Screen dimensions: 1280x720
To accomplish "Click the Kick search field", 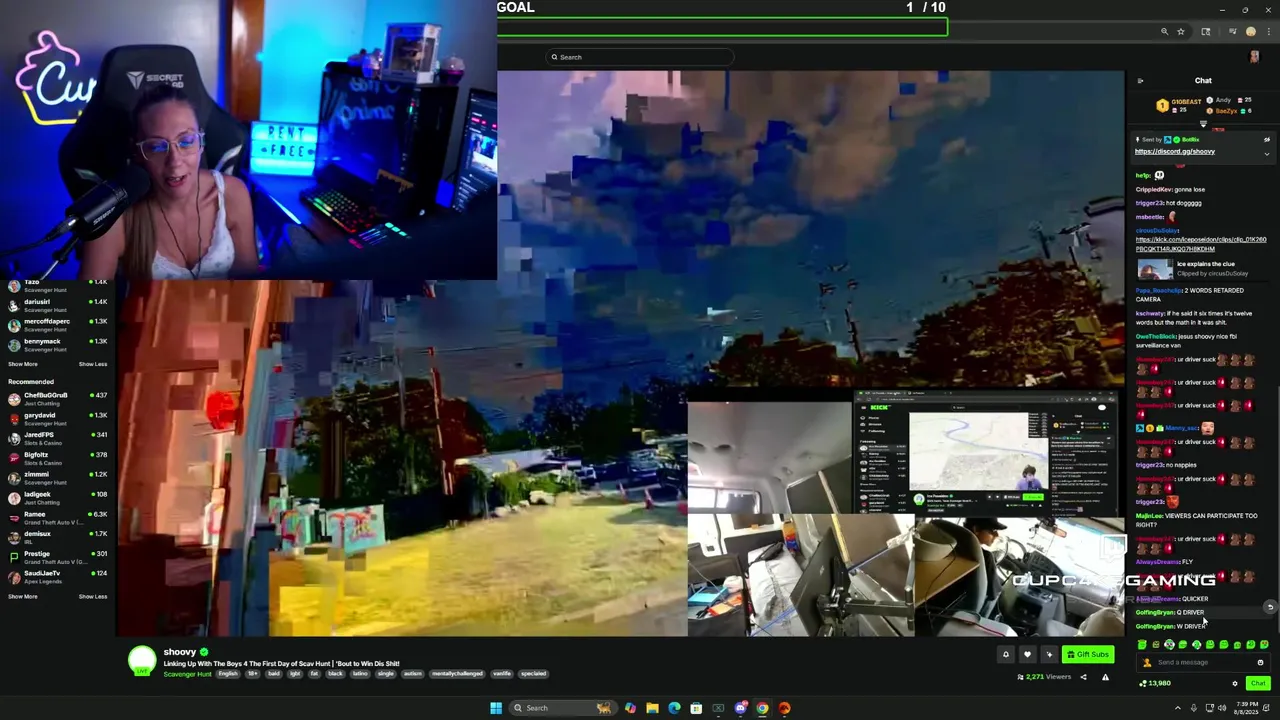I will [x=640, y=57].
